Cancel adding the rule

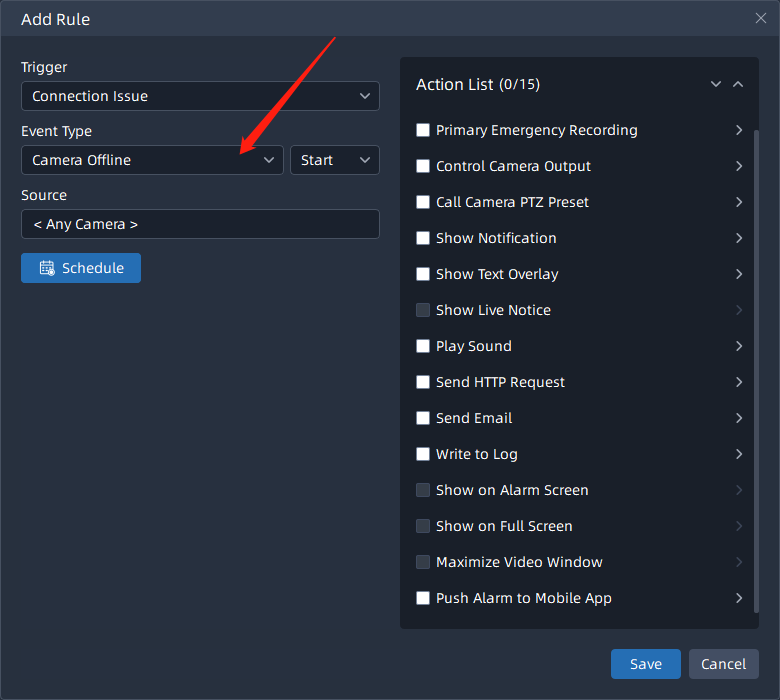pos(723,664)
